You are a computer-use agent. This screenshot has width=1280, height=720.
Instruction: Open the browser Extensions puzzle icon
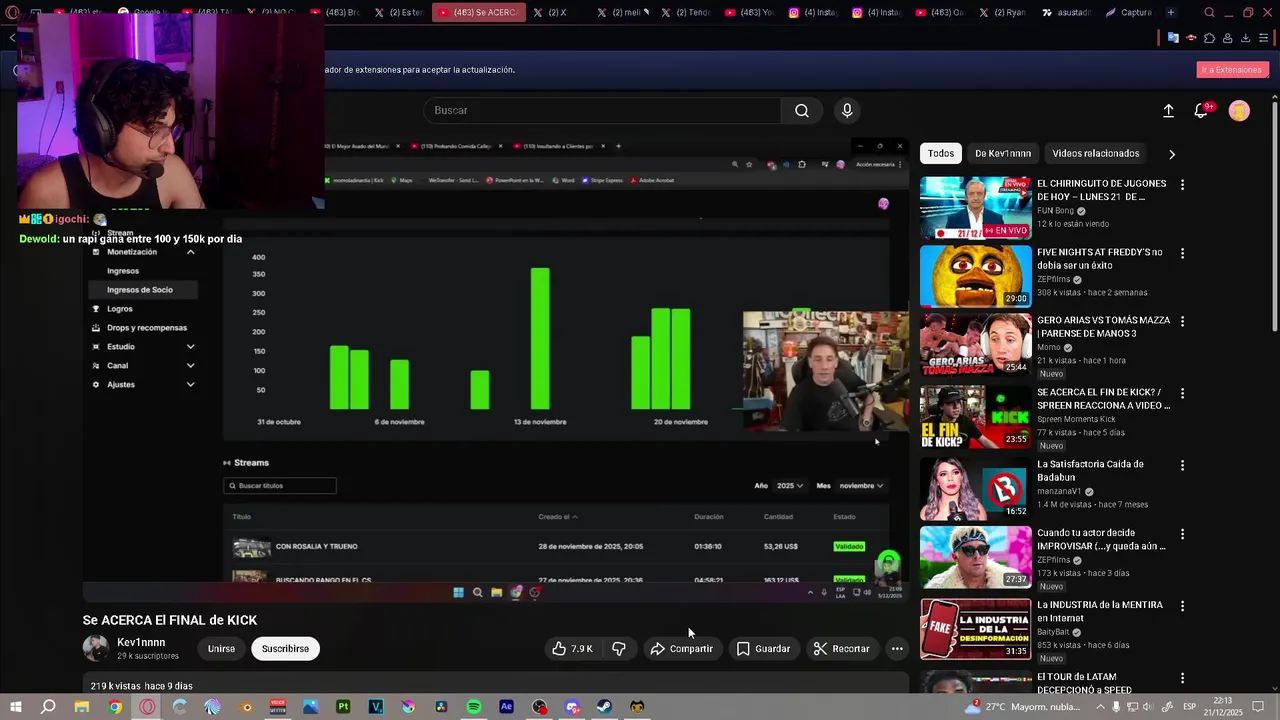[x=1209, y=38]
